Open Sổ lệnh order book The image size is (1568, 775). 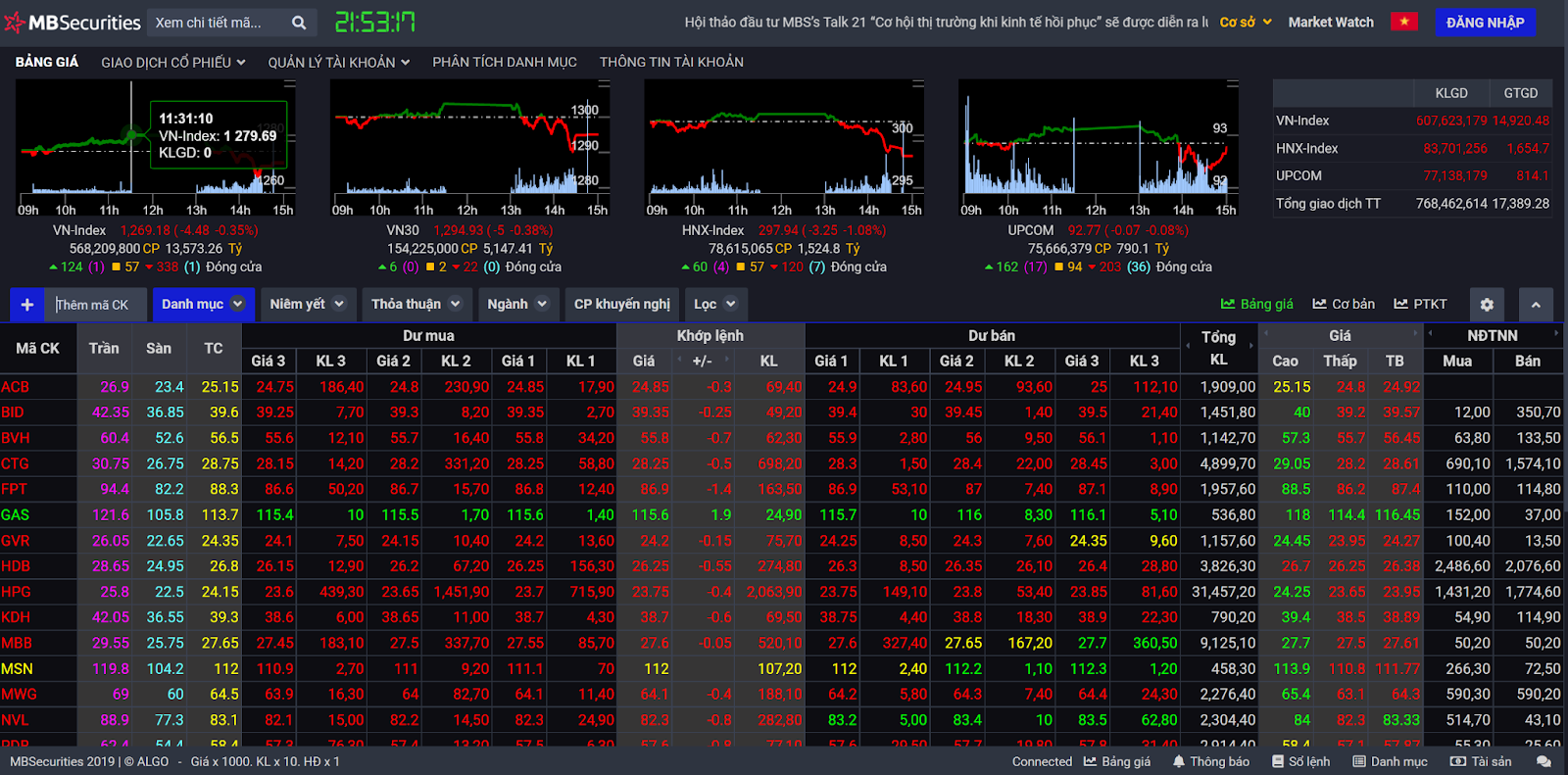(x=1300, y=761)
